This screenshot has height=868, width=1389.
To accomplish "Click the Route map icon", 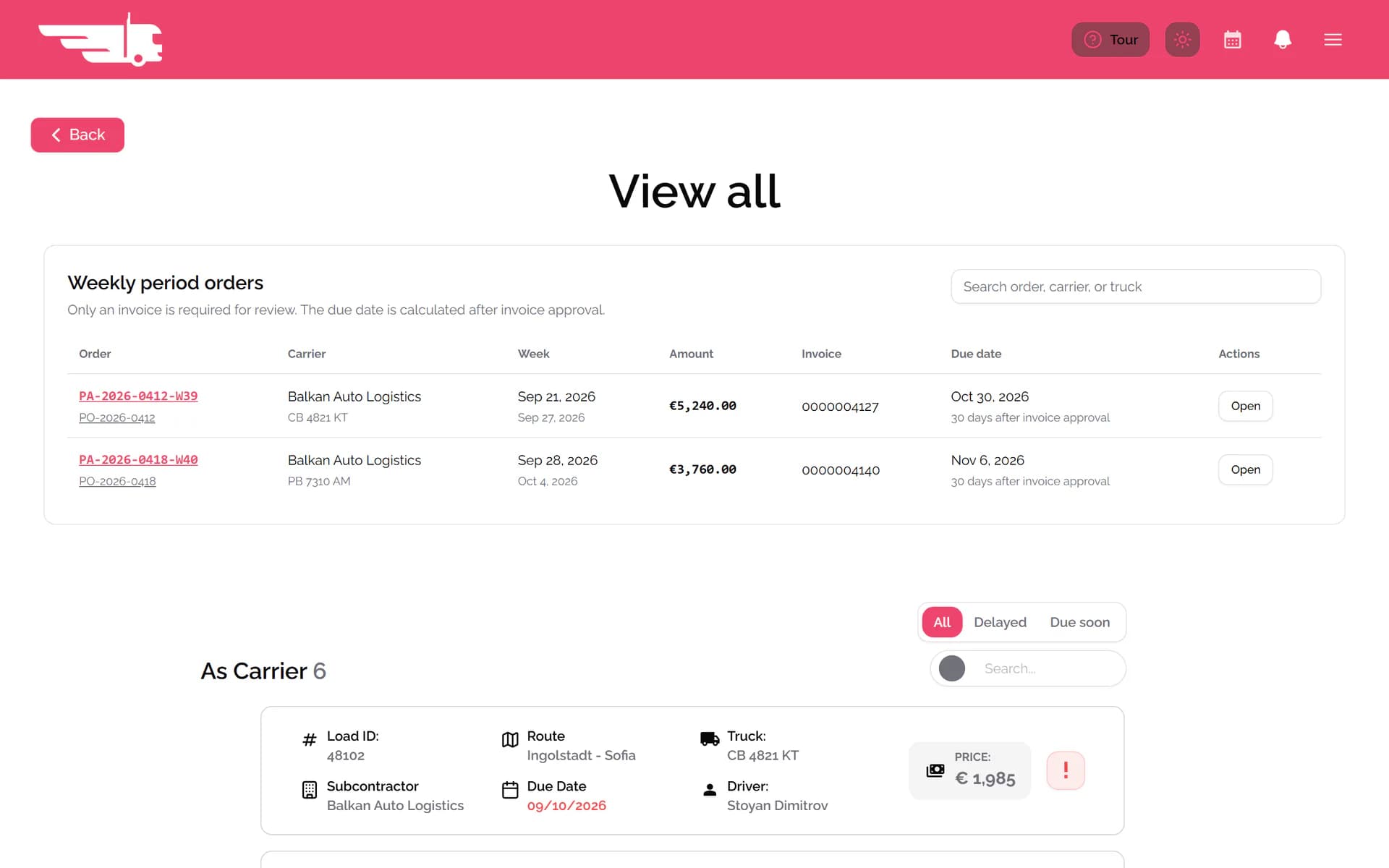I will pyautogui.click(x=510, y=739).
